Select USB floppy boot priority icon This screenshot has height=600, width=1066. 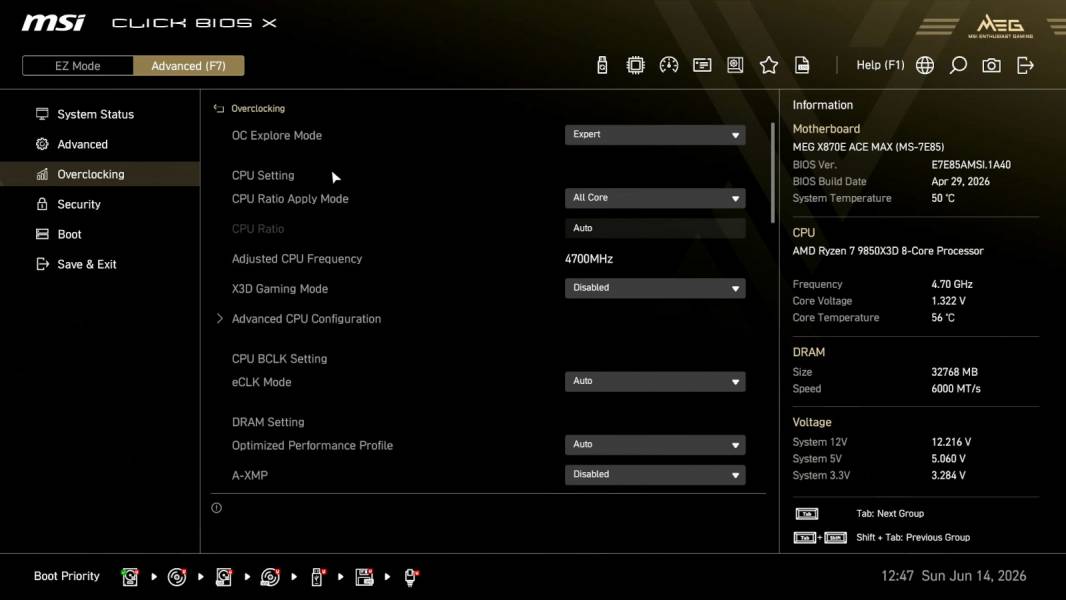point(364,577)
